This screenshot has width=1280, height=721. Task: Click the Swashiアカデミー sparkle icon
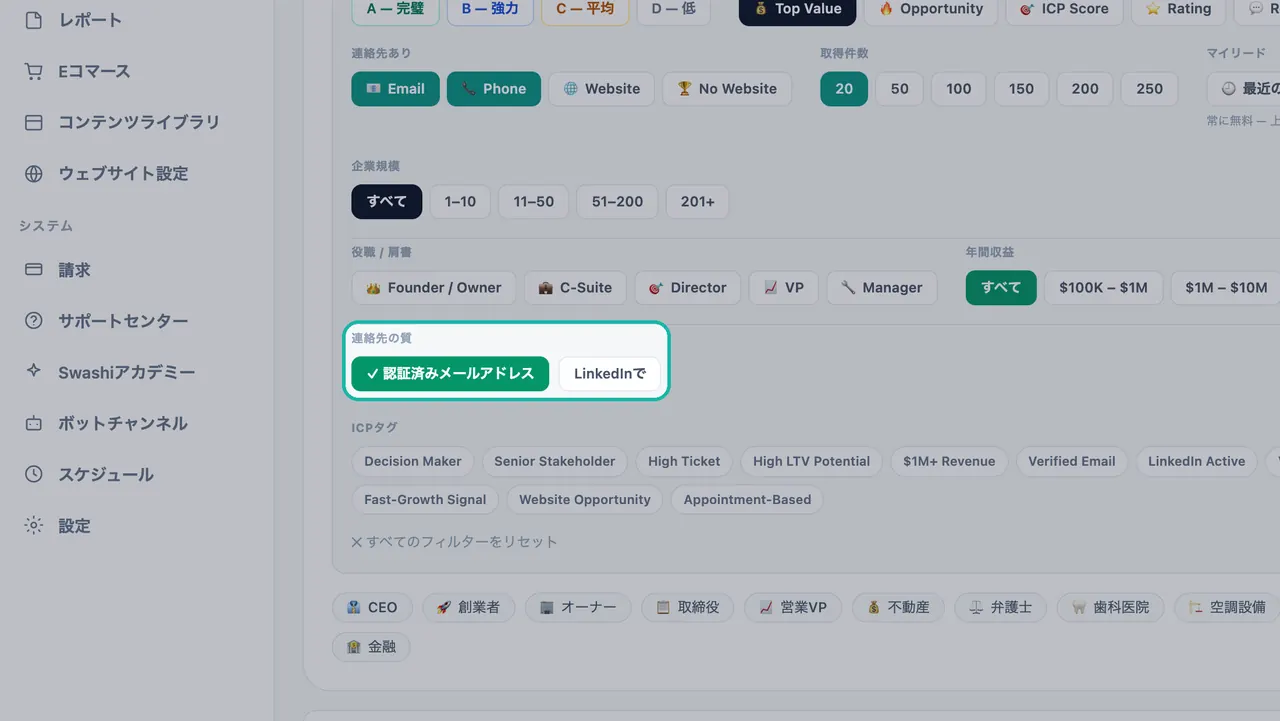pyautogui.click(x=34, y=372)
